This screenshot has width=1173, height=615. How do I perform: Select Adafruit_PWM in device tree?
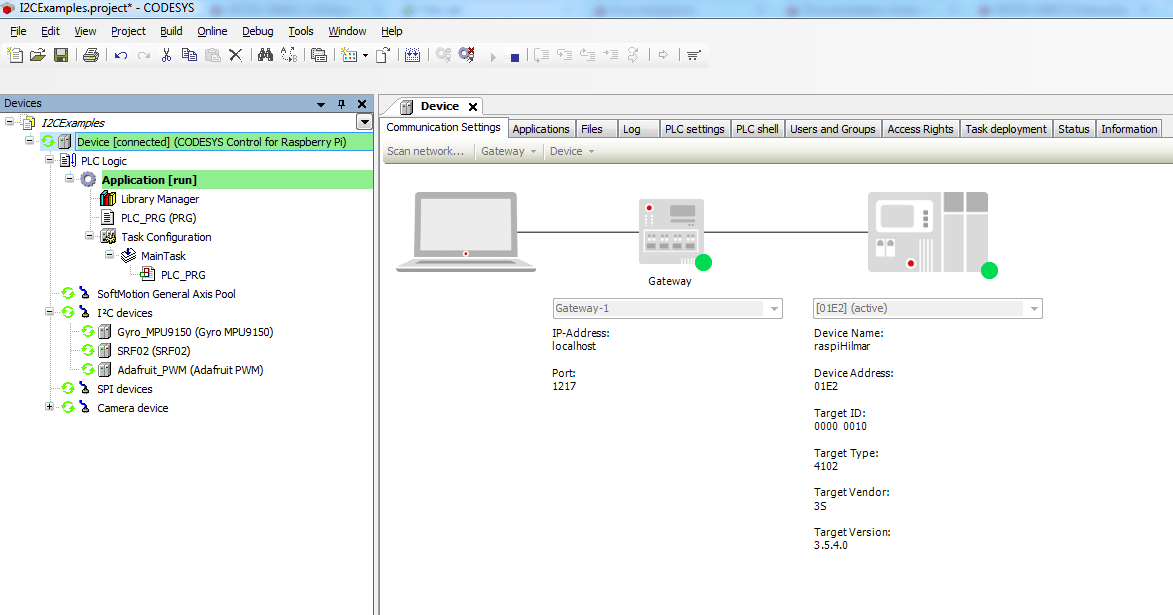[x=190, y=370]
